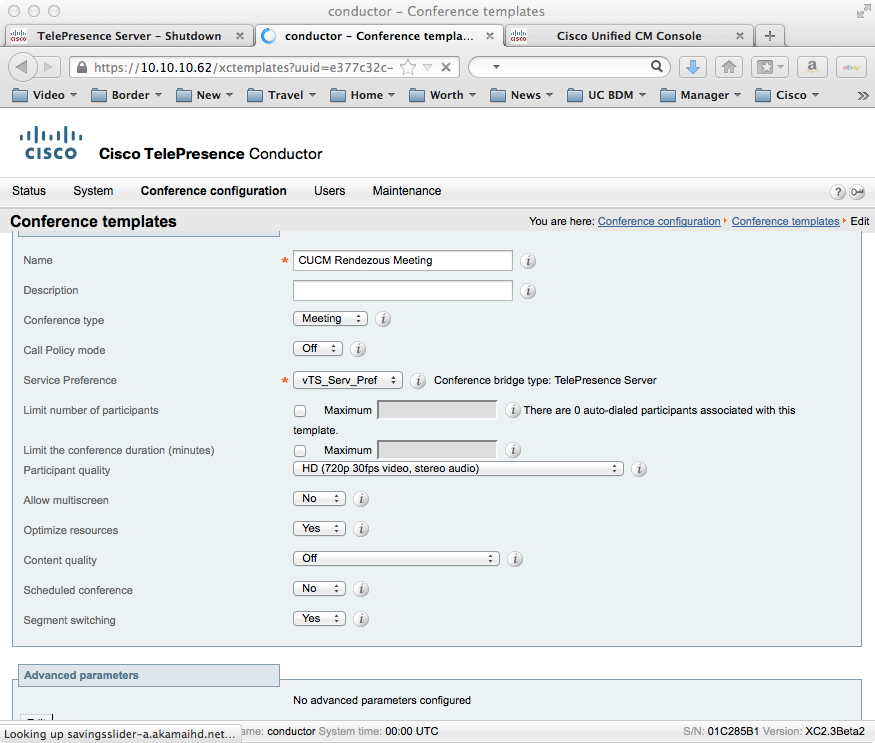This screenshot has height=743, width=875.
Task: Open the Users menu
Action: coord(329,191)
